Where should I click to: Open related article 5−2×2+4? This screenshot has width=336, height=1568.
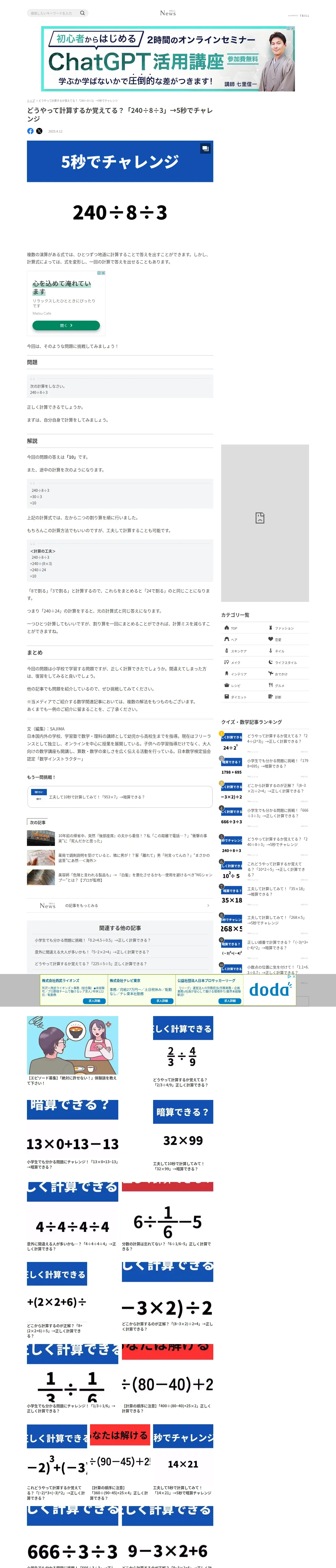(92, 952)
